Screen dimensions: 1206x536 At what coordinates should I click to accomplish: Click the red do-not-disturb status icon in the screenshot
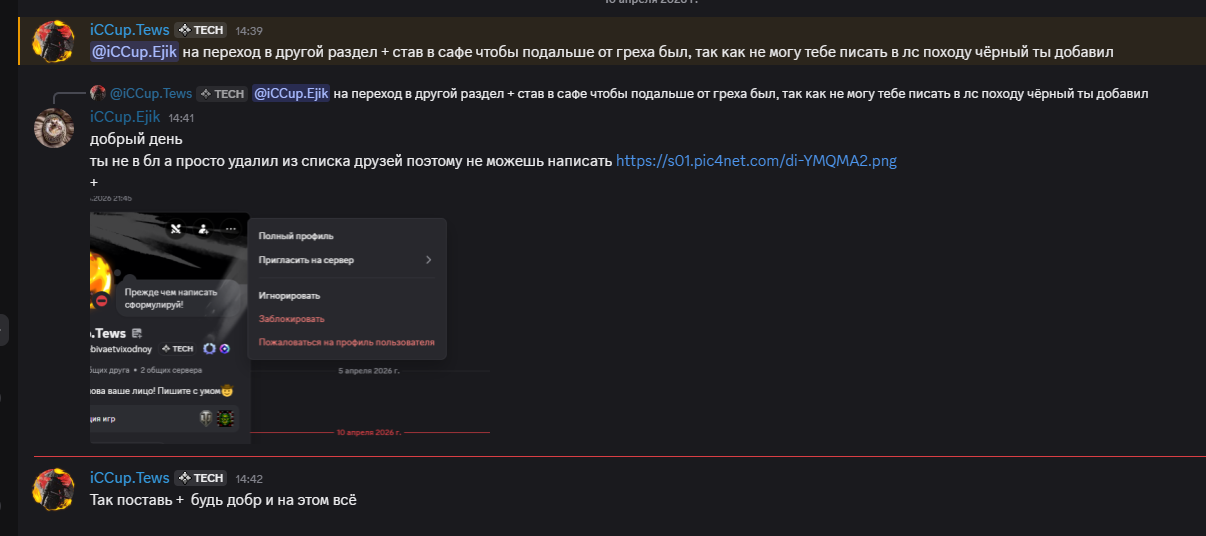(101, 301)
